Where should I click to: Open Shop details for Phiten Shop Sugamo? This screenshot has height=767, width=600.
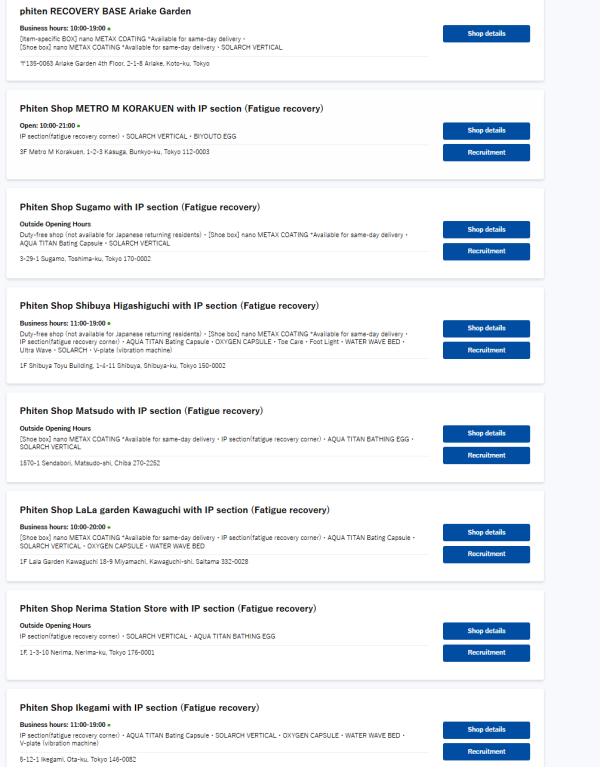coord(486,230)
